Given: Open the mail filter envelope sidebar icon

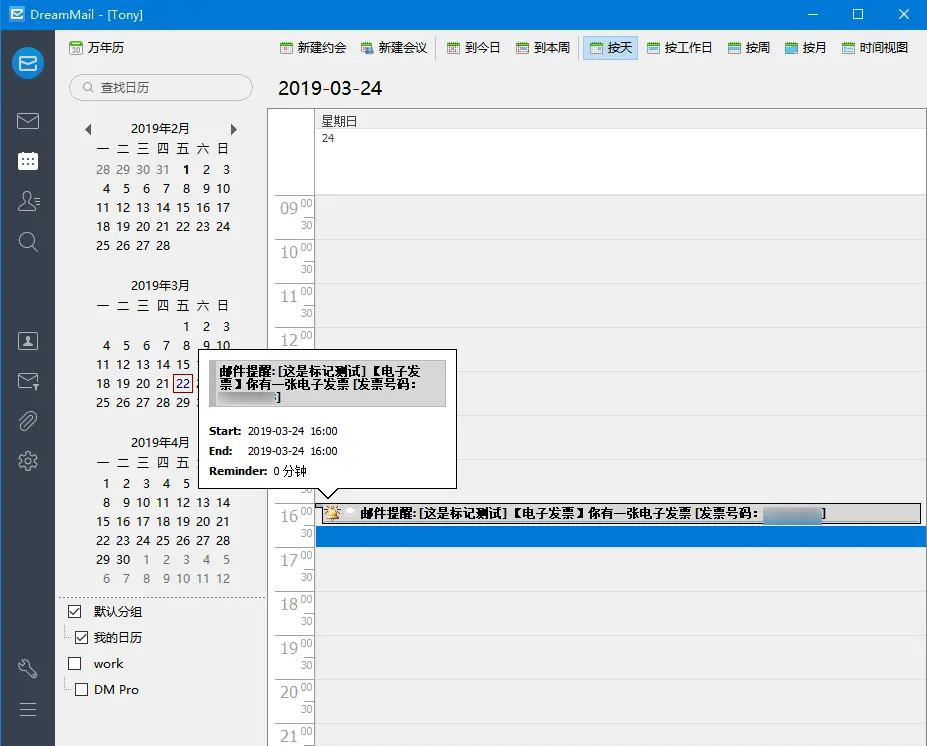Looking at the screenshot, I should (x=28, y=381).
